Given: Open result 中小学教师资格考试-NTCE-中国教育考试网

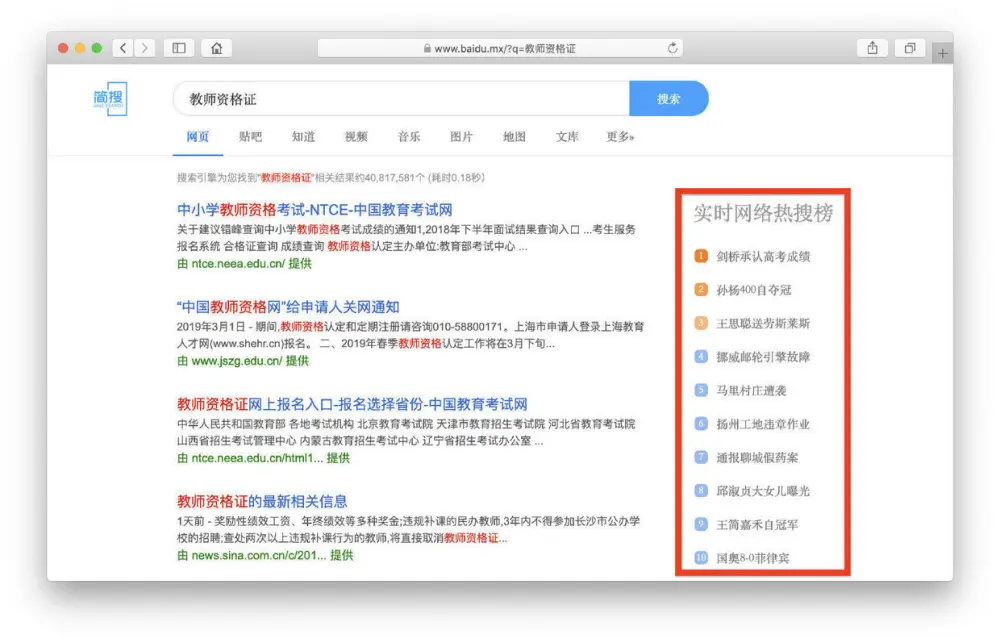Looking at the screenshot, I should (x=314, y=209).
